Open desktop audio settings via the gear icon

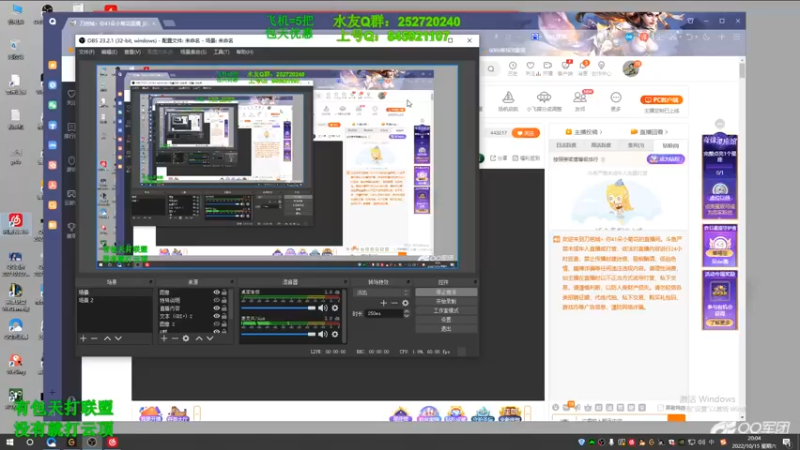coord(335,308)
